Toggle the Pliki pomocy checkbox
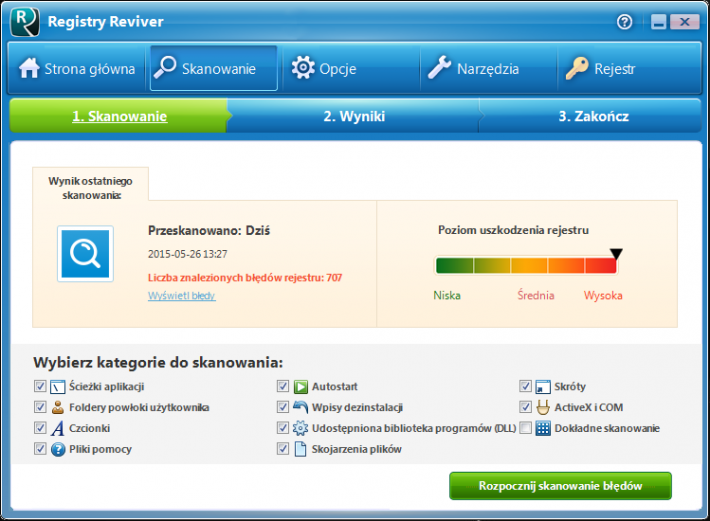 click(40, 449)
